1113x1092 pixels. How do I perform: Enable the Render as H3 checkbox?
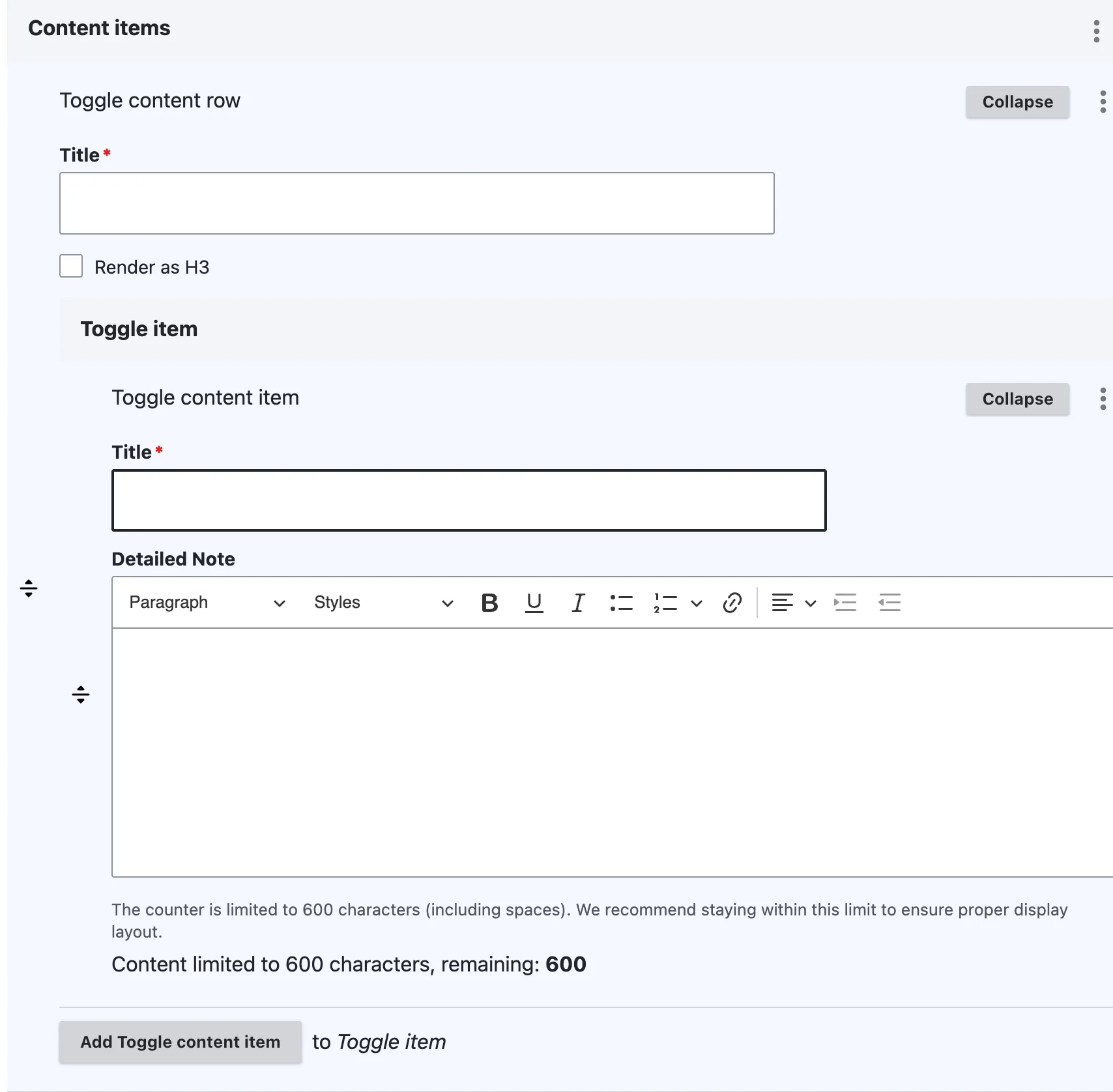(x=71, y=266)
